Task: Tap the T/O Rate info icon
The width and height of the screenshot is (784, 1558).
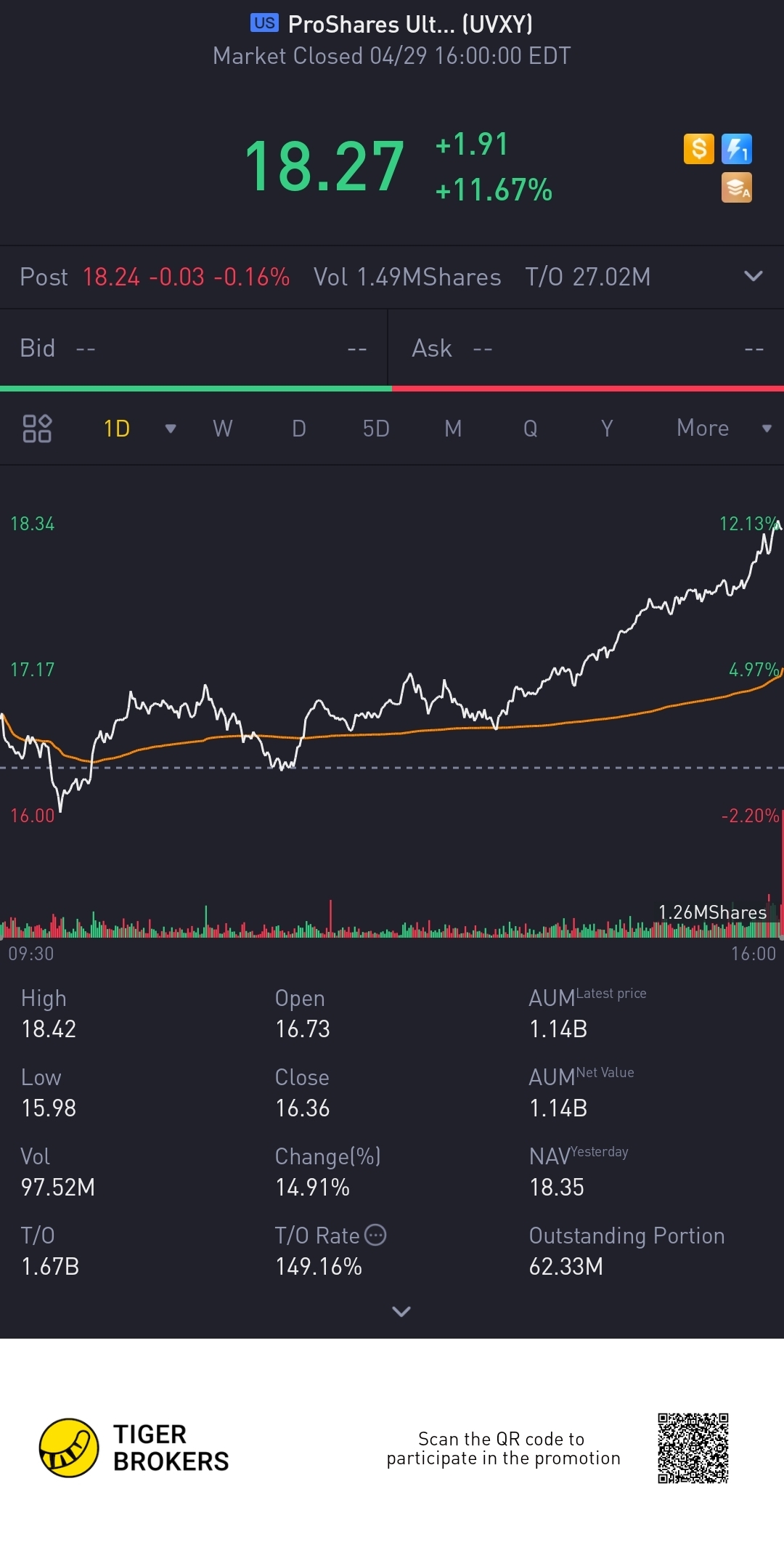Action: [x=375, y=1235]
